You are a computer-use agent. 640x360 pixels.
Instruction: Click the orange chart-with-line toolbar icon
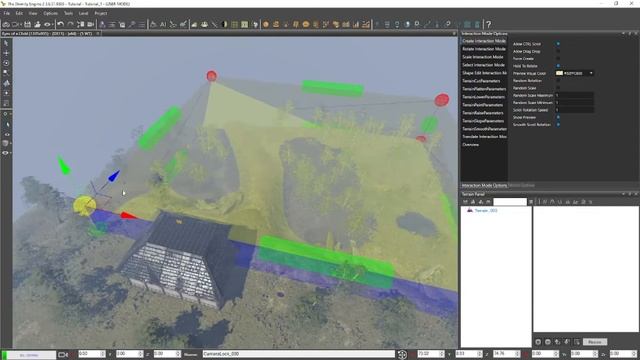pos(366,24)
